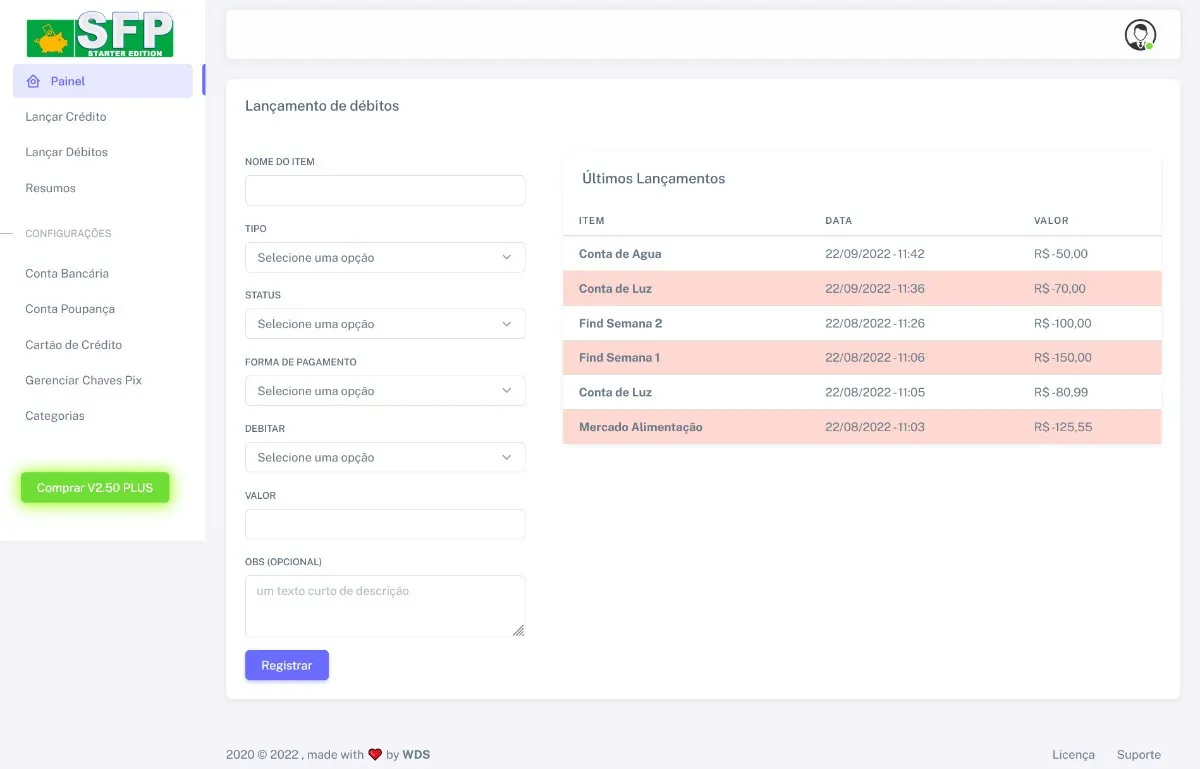Image resolution: width=1200 pixels, height=769 pixels.
Task: Go to Lançar Crédito in sidebar
Action: 66,117
